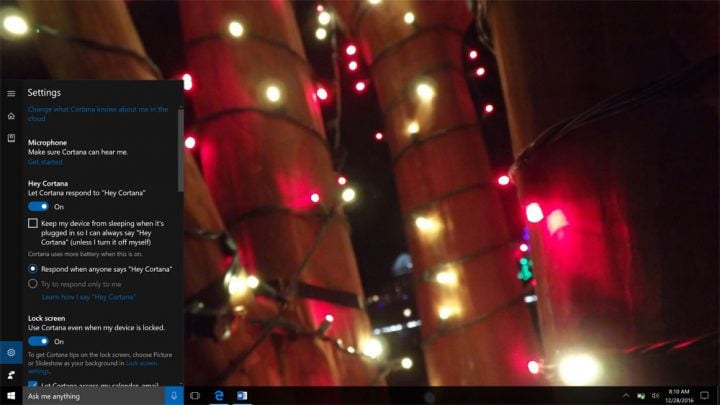Open the Feedback icon in Cortana sidebar
The height and width of the screenshot is (405, 720).
[11, 375]
